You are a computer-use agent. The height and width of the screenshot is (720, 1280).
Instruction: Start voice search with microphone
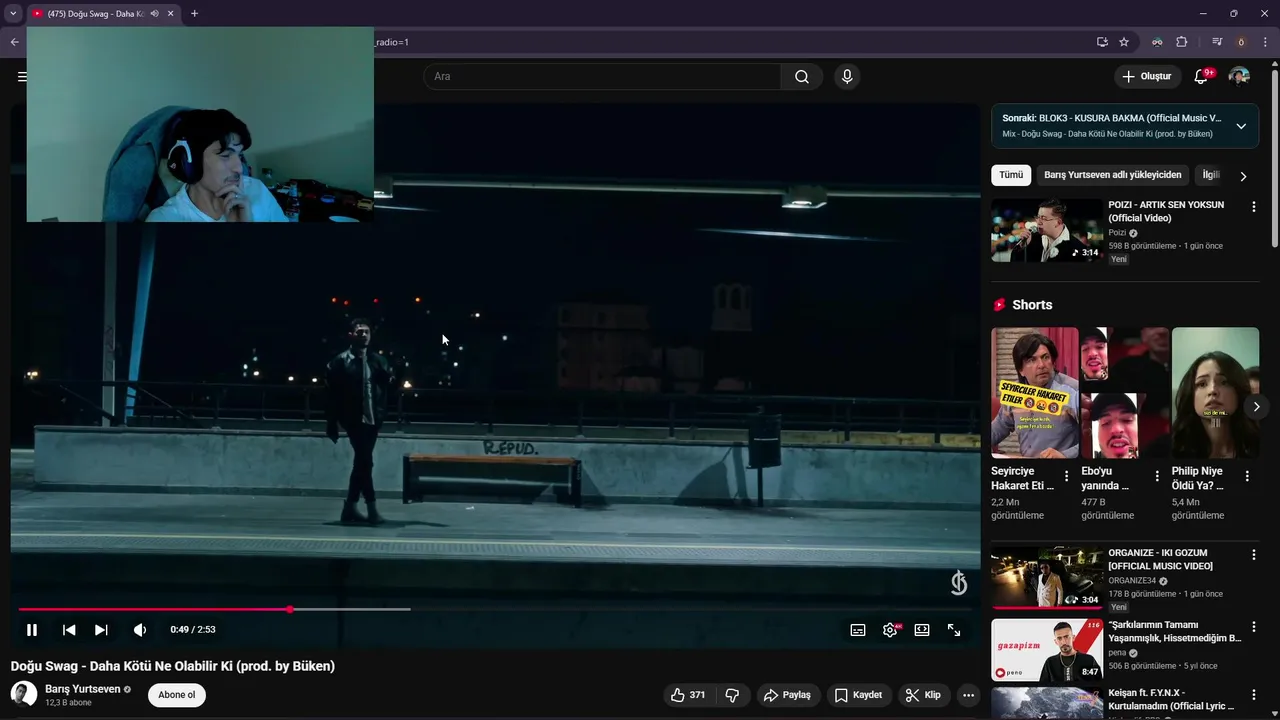click(847, 76)
